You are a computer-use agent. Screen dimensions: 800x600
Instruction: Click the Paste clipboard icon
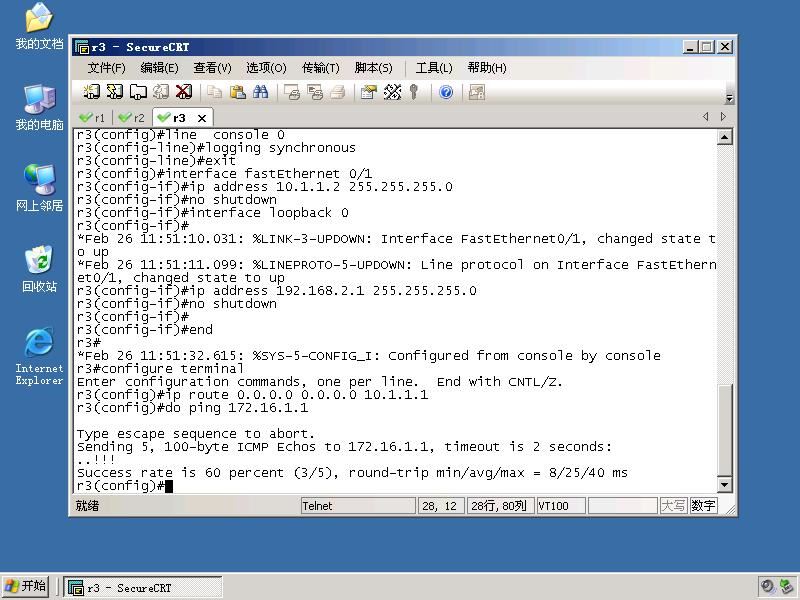[x=237, y=92]
